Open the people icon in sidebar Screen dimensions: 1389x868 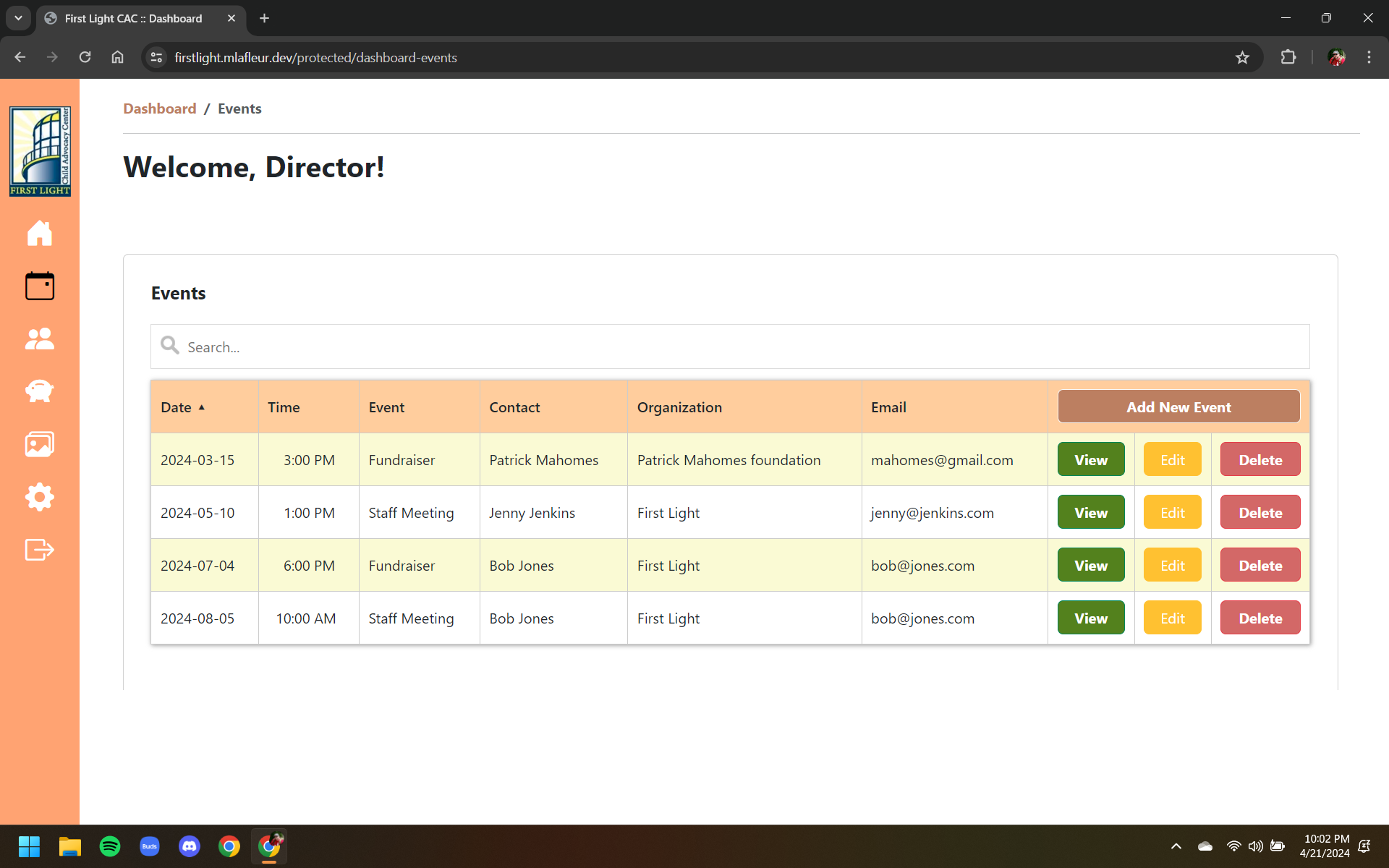[40, 339]
